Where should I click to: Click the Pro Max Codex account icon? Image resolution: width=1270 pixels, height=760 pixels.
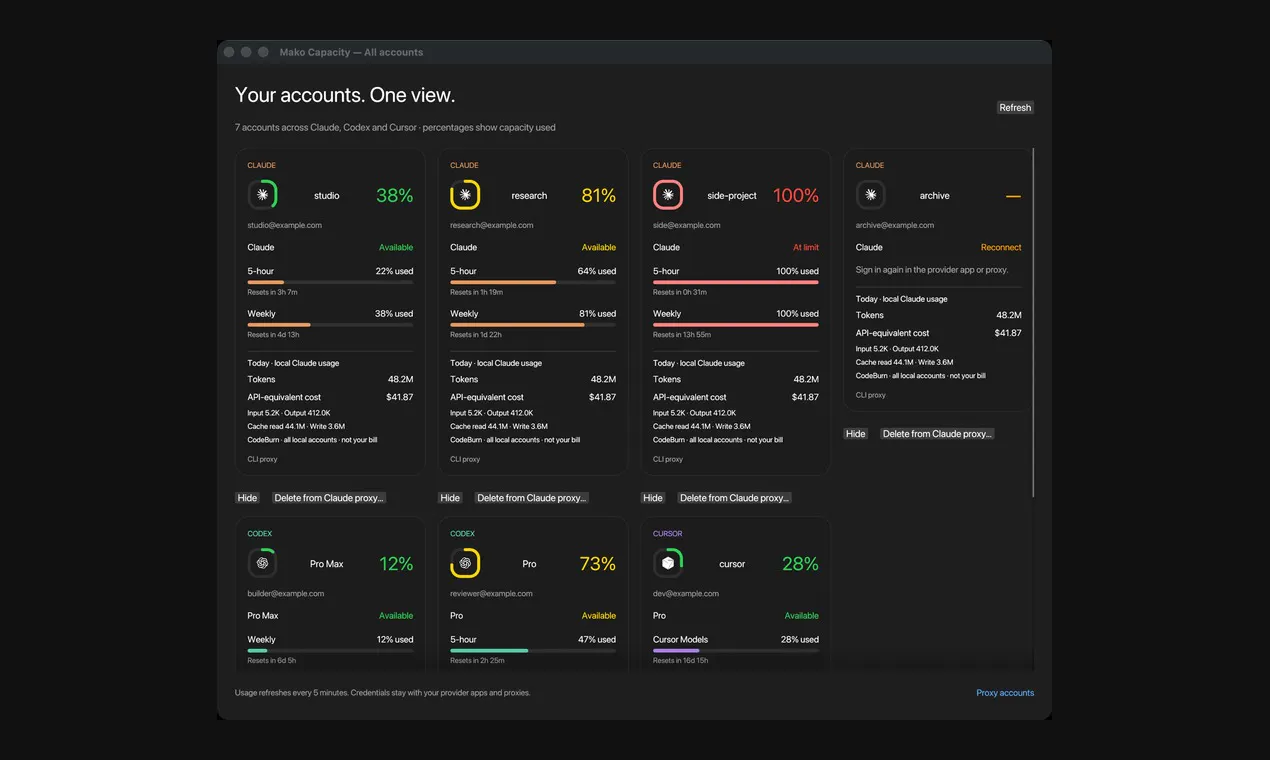pyautogui.click(x=263, y=563)
